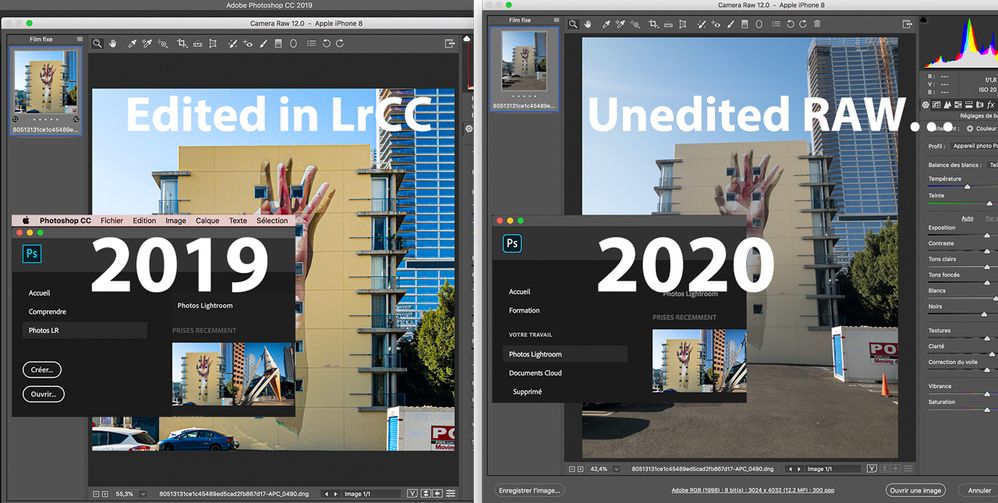Rotate image clockwise in left window
The height and width of the screenshot is (503, 998).
pos(340,44)
